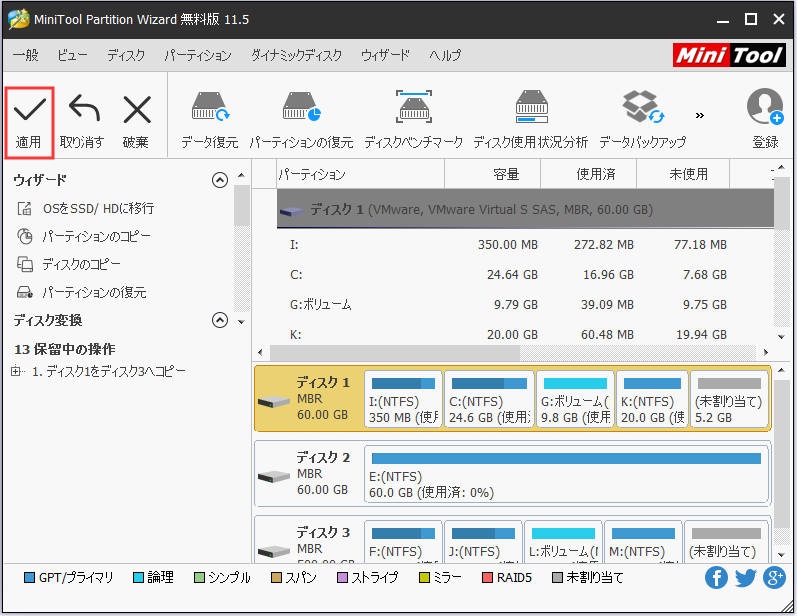Click the 取り消す (Undo) arrow icon
797x616 pixels.
tap(84, 109)
